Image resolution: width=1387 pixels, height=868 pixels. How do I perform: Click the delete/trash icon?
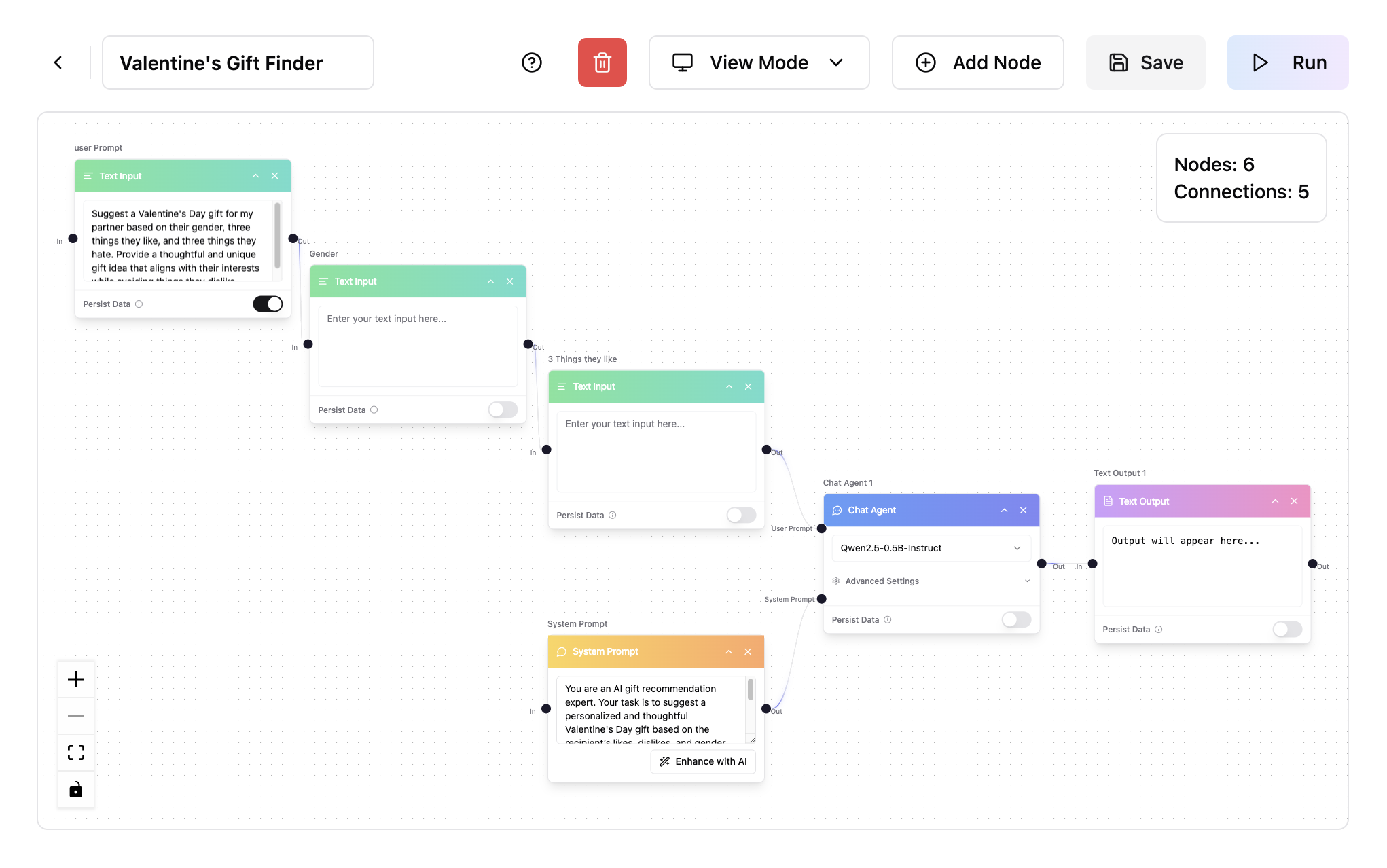[x=601, y=62]
